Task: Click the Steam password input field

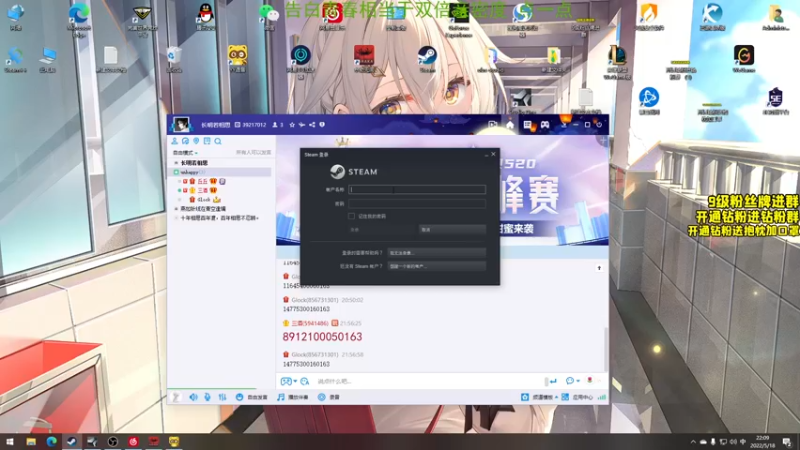Action: (416, 203)
